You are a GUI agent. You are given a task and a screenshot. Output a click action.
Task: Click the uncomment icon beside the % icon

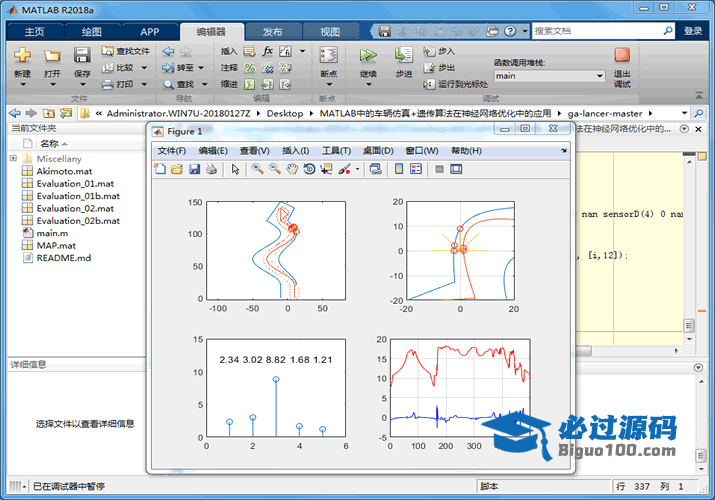tap(267, 68)
